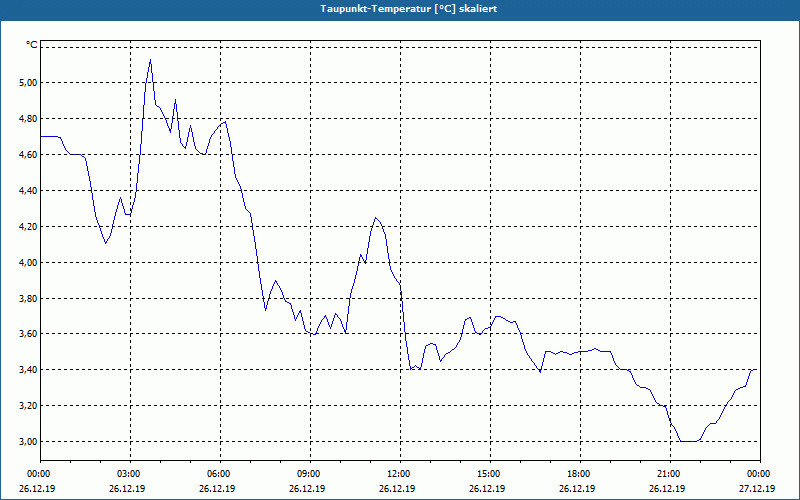Select the '4,80' y-axis label
800x500 pixels.
coord(29,119)
